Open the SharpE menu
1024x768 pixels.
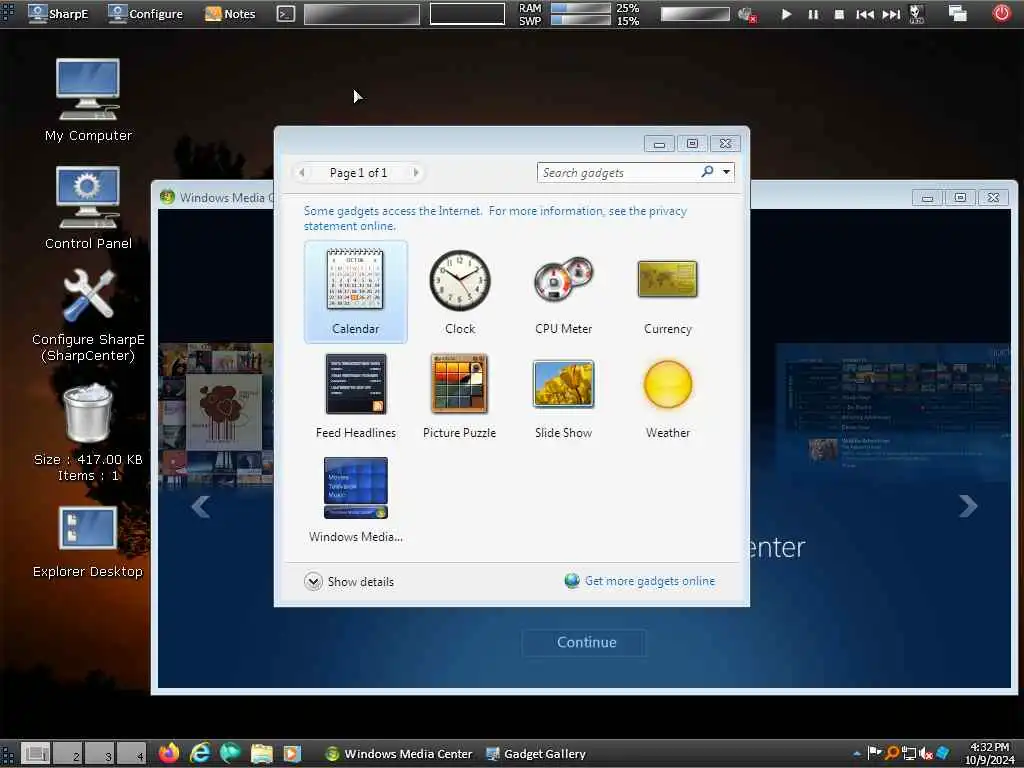point(57,14)
